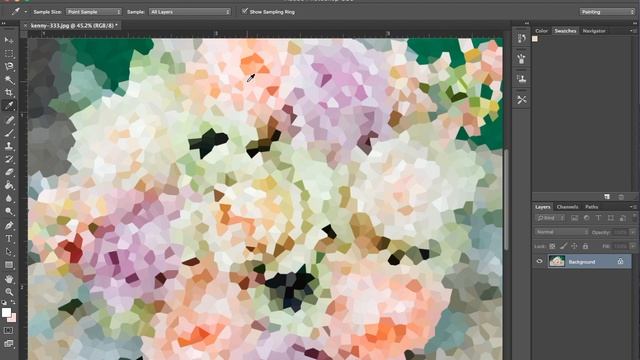This screenshot has height=360, width=640.
Task: Switch to the Channels tab
Action: 567,207
